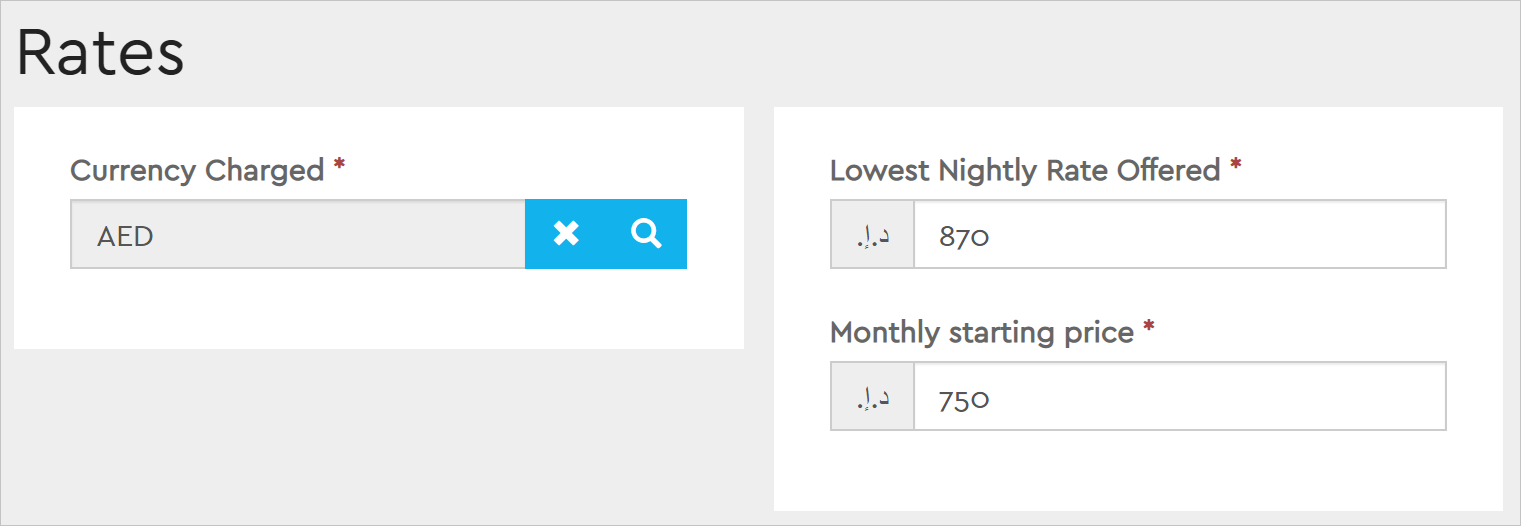The width and height of the screenshot is (1521, 526).
Task: Click the Lowest Nightly Rate Offered label
Action: (x=1025, y=171)
